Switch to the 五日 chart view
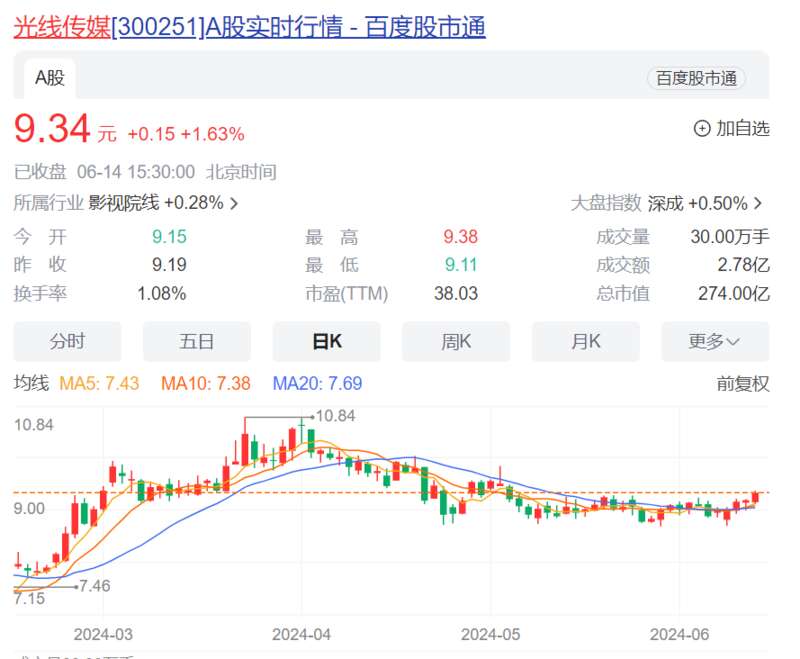 (197, 341)
